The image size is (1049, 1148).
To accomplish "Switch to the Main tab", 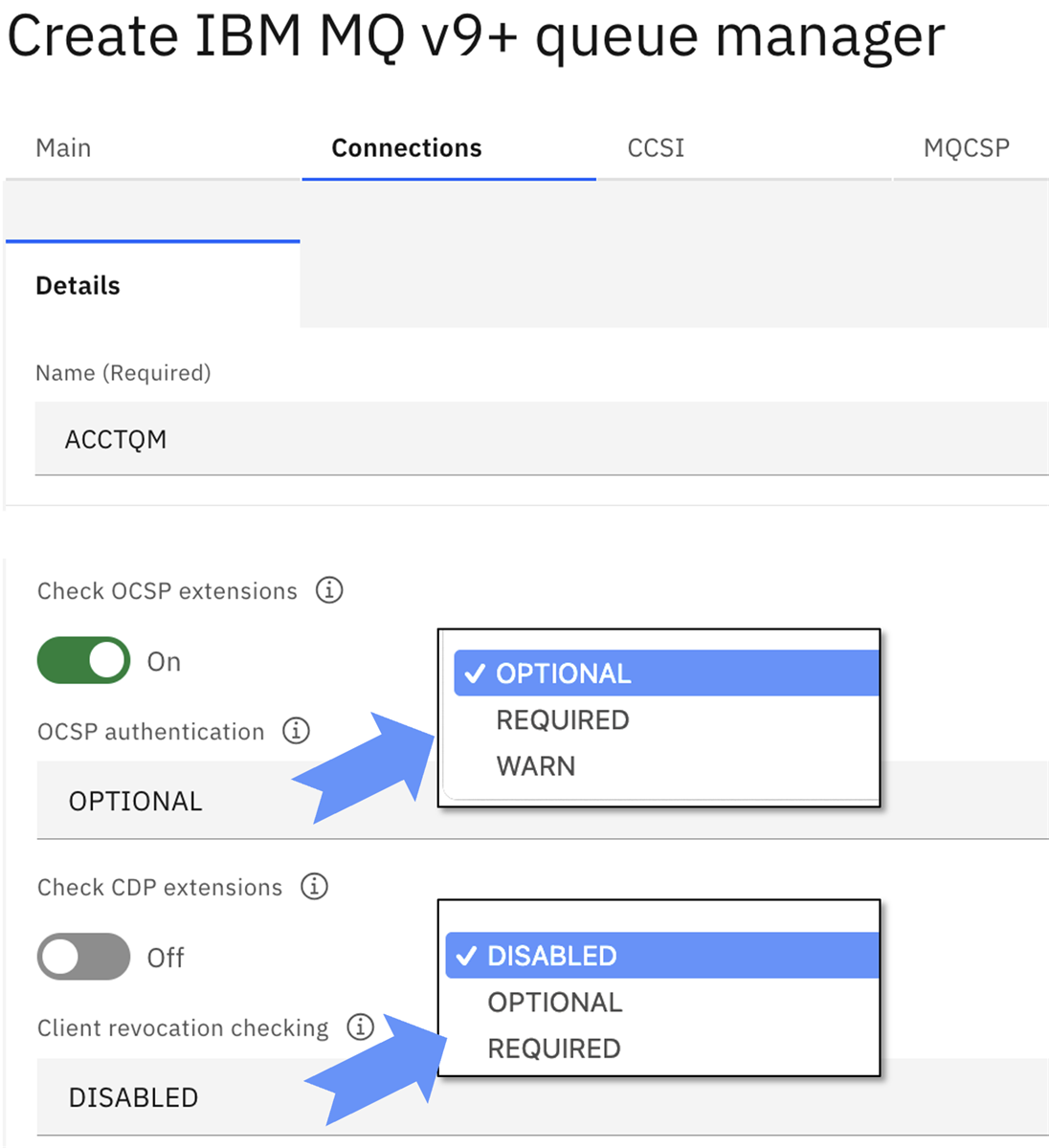I will click(63, 148).
